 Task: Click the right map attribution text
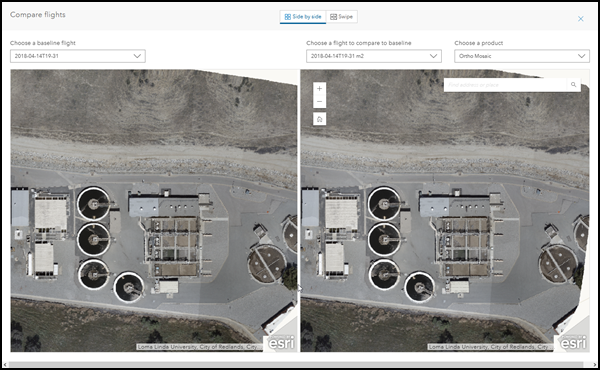(x=490, y=347)
